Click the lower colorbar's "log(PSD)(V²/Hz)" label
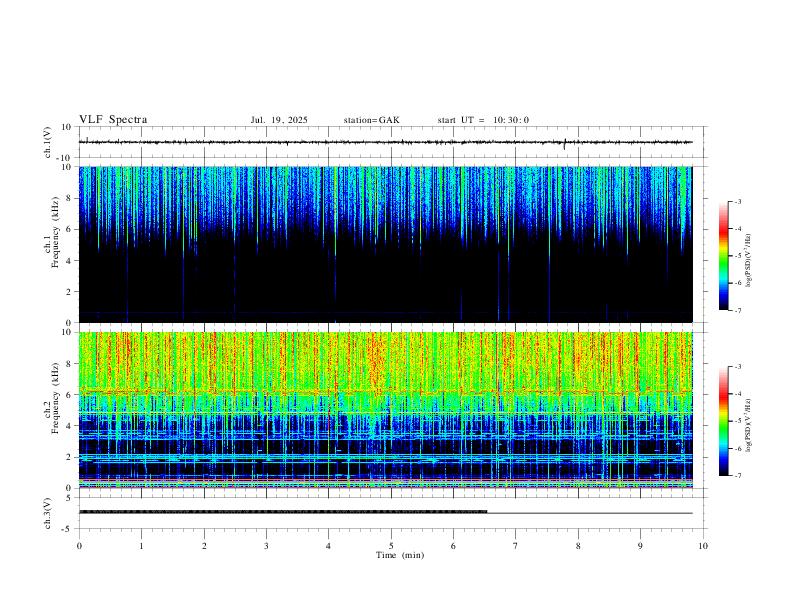Viewport: 792px width, 612px height. [x=749, y=425]
